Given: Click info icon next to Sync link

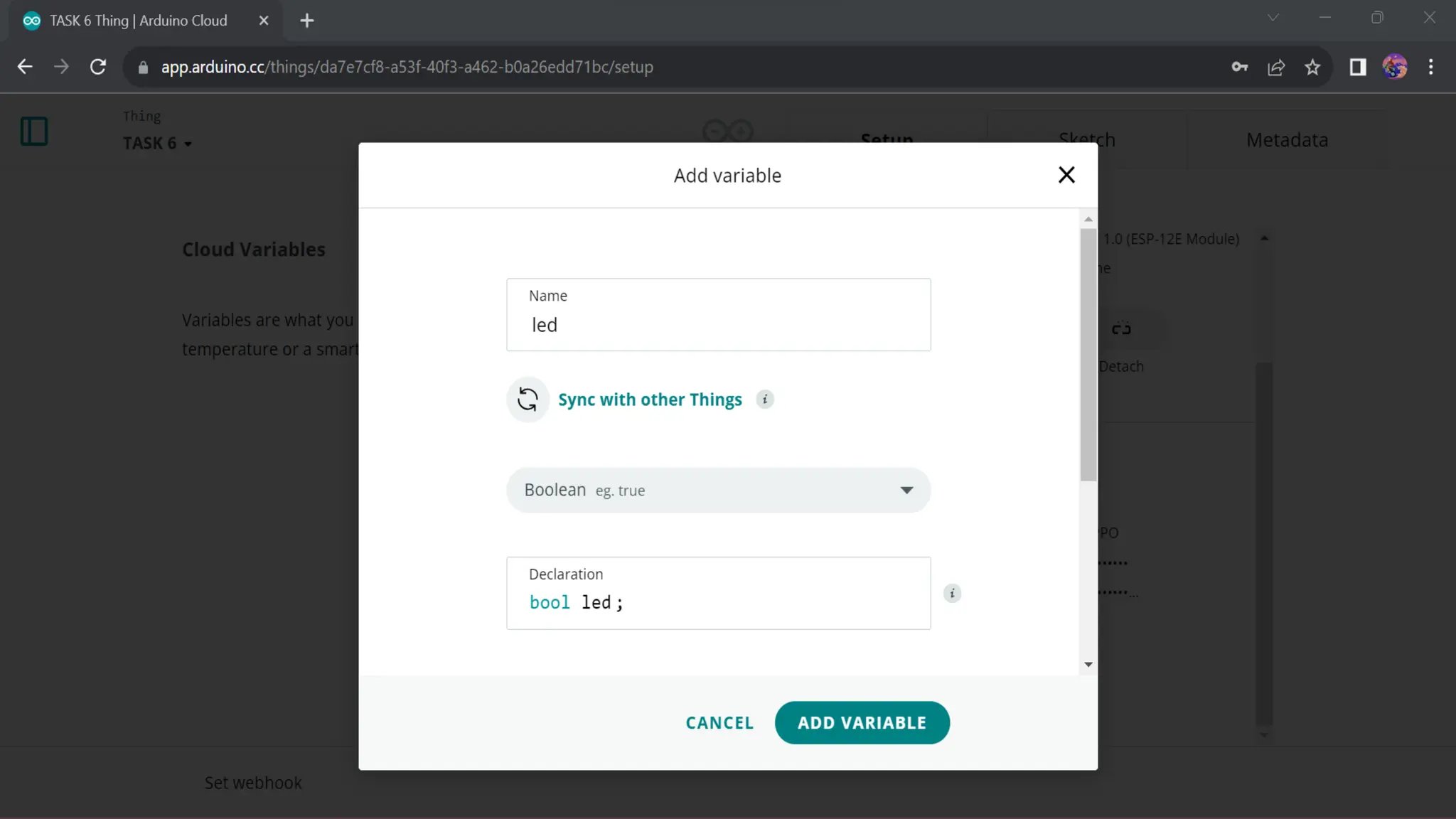Looking at the screenshot, I should point(765,400).
